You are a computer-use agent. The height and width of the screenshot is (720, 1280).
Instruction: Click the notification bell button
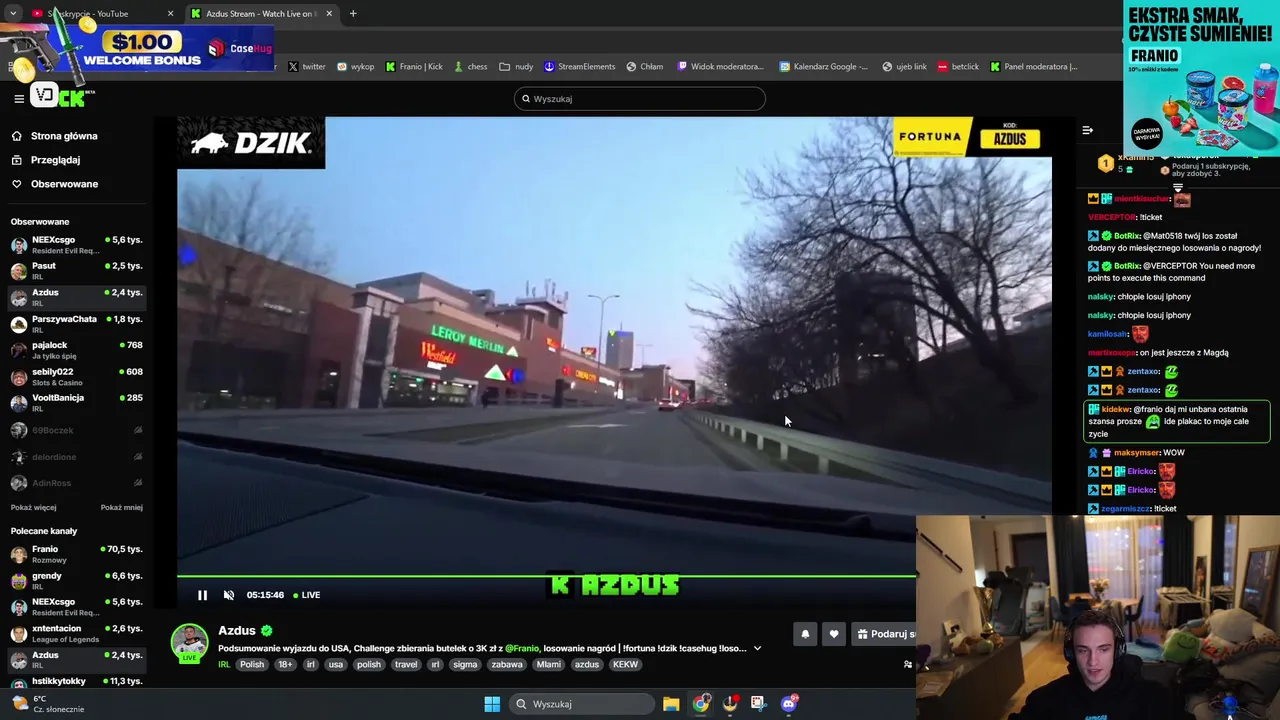[805, 634]
